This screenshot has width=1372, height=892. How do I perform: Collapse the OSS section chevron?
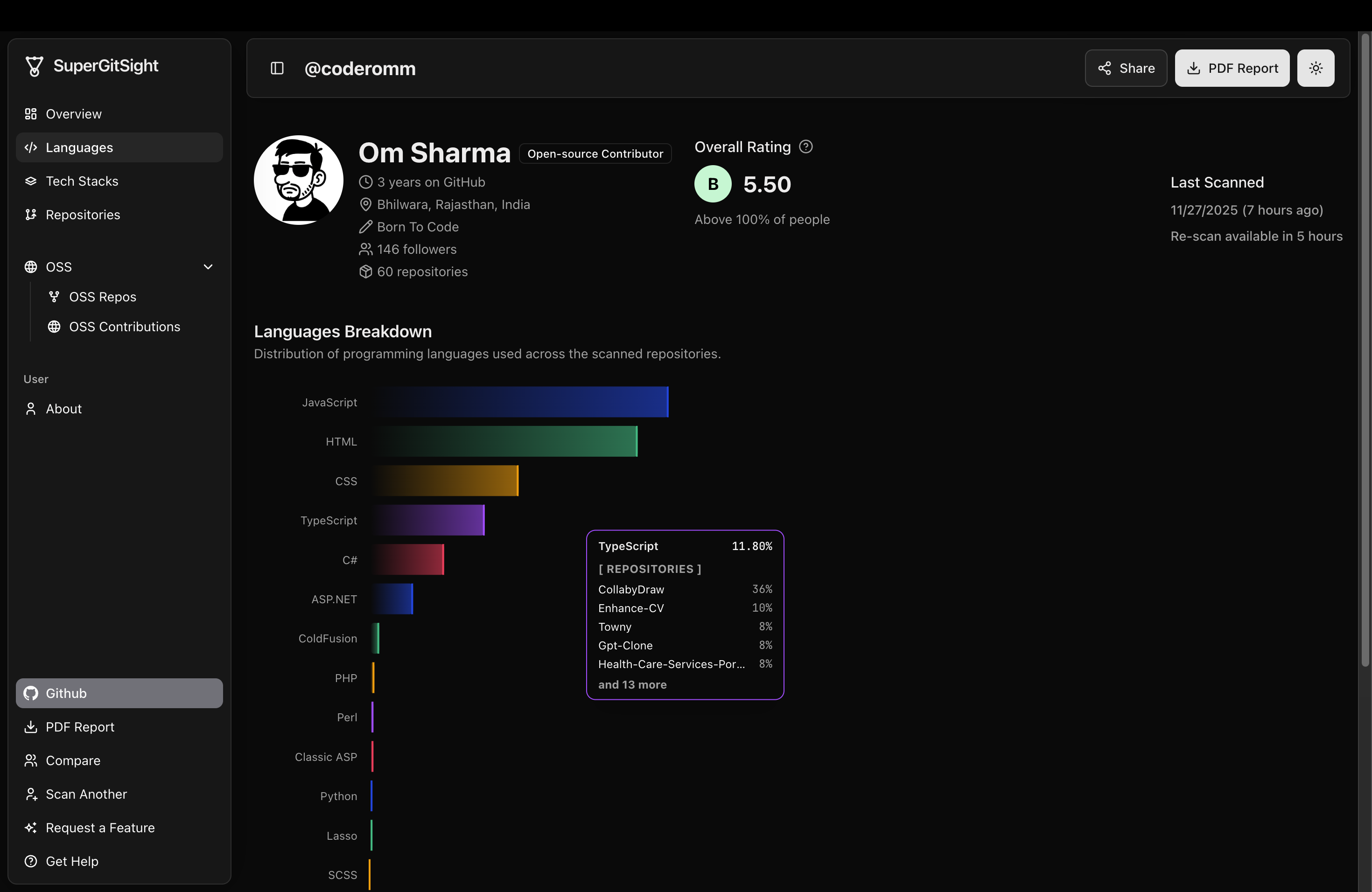click(208, 267)
